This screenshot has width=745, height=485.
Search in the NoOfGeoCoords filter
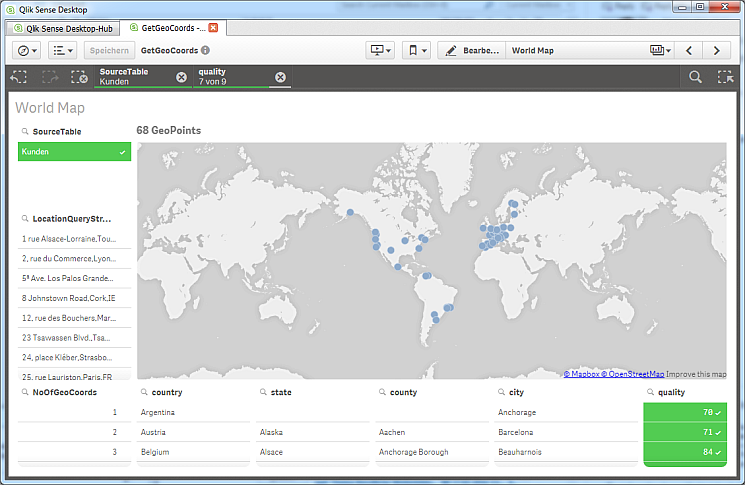tap(25, 392)
